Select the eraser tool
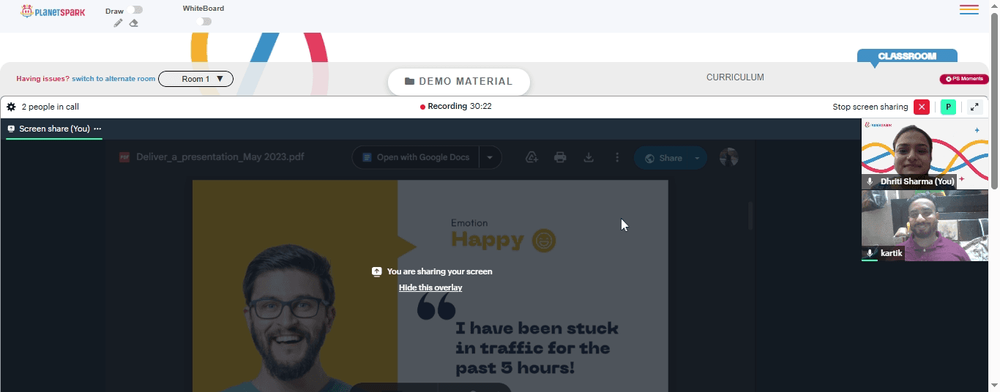This screenshot has height=392, width=1000. click(133, 23)
